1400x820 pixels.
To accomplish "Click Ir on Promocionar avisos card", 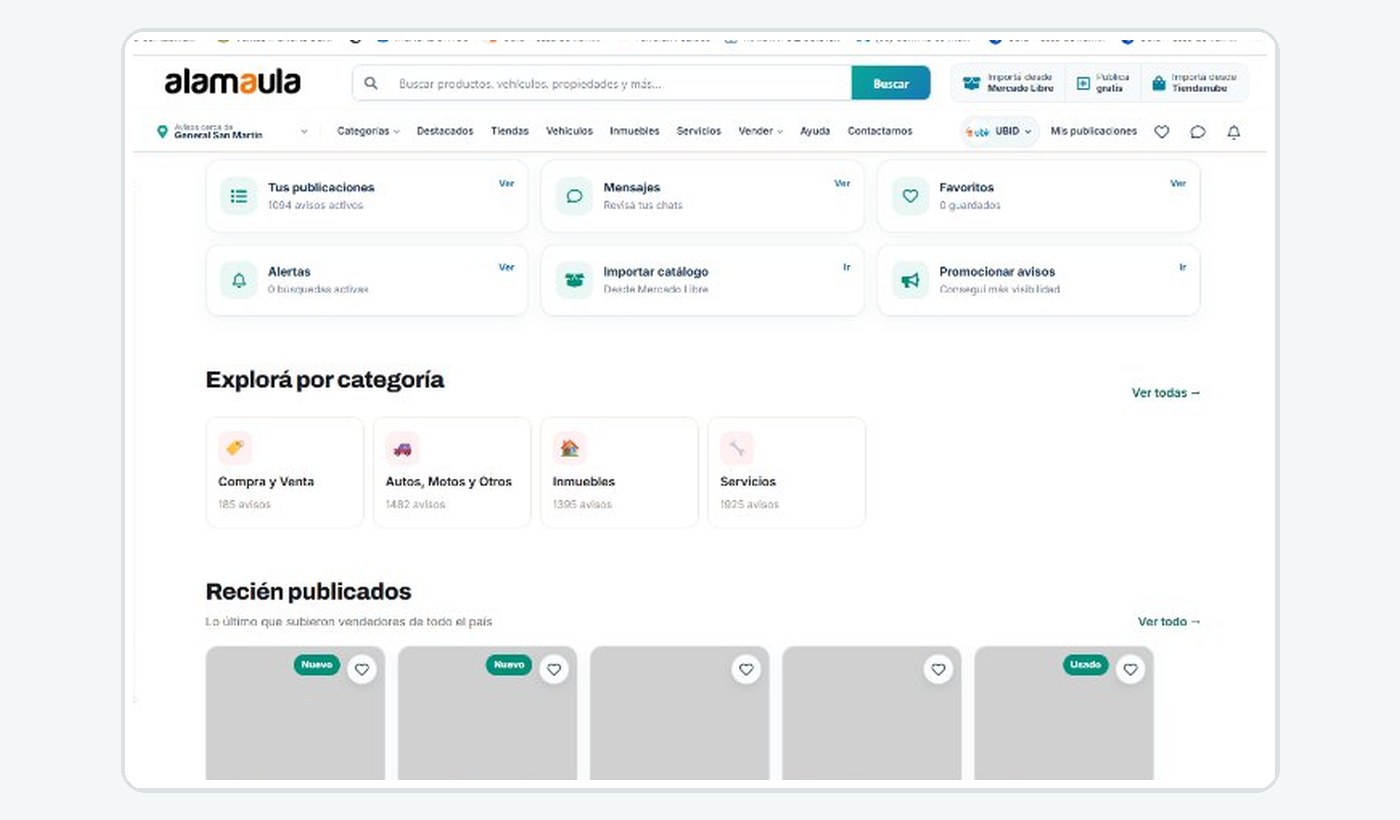I will pos(1182,268).
